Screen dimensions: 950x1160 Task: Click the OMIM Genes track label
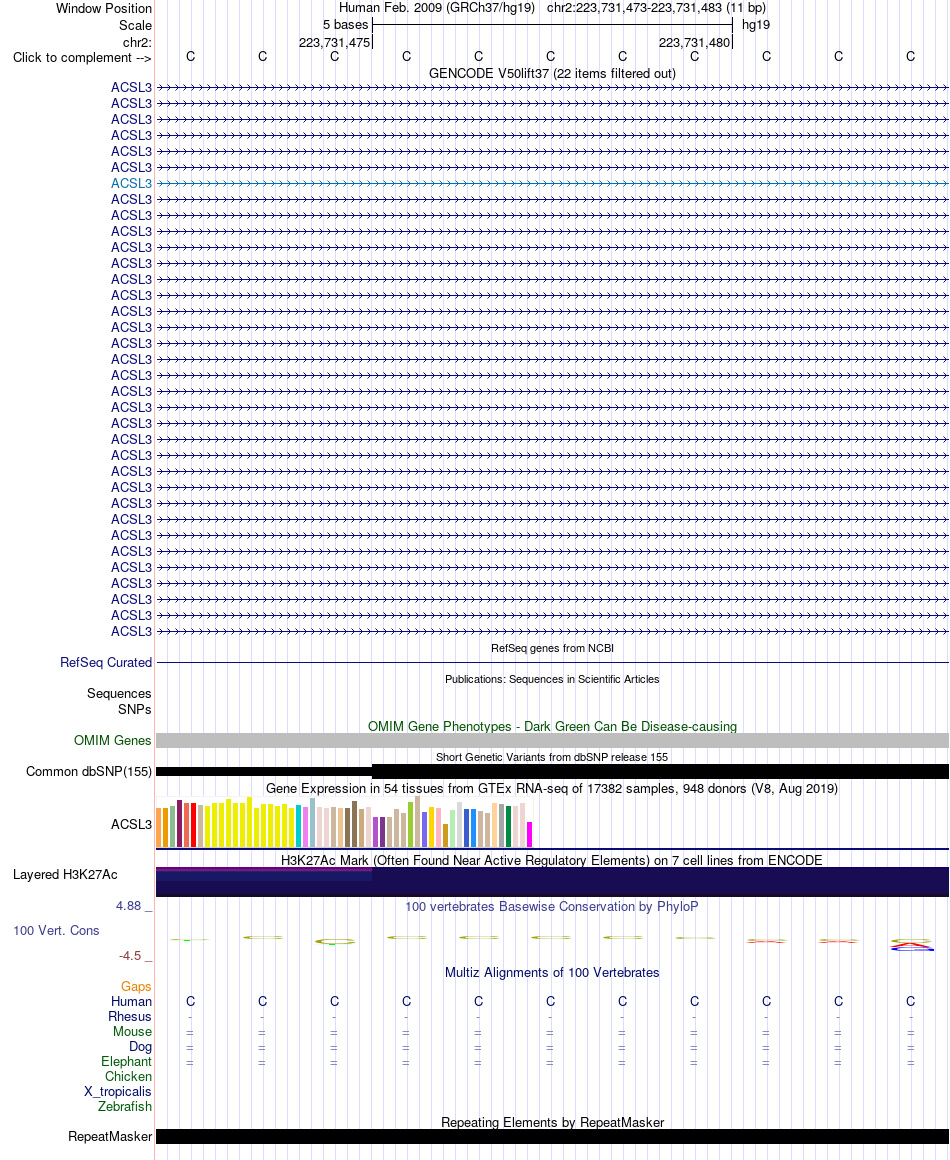(x=112, y=741)
